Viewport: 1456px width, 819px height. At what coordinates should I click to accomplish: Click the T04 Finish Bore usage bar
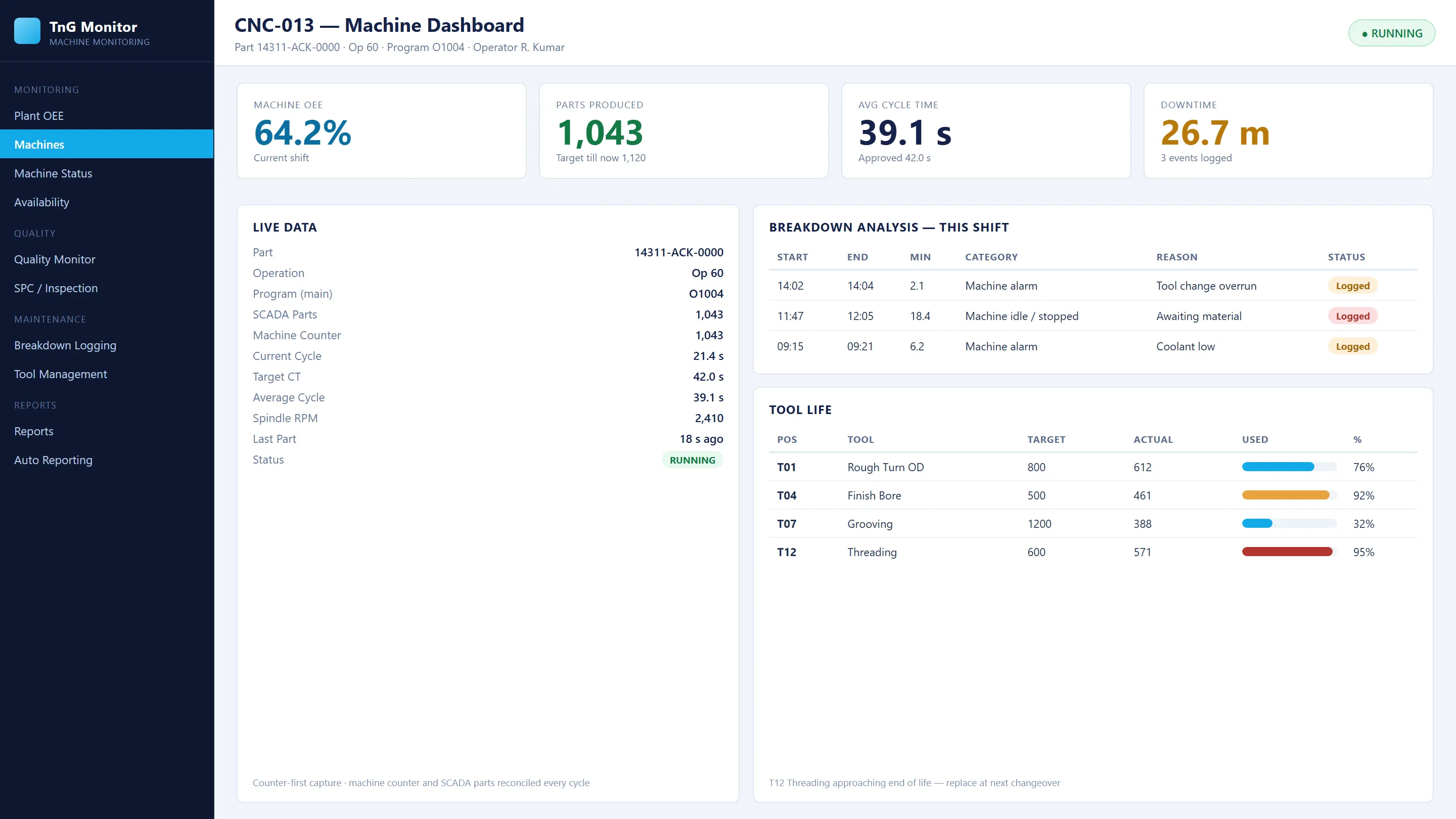(x=1289, y=495)
